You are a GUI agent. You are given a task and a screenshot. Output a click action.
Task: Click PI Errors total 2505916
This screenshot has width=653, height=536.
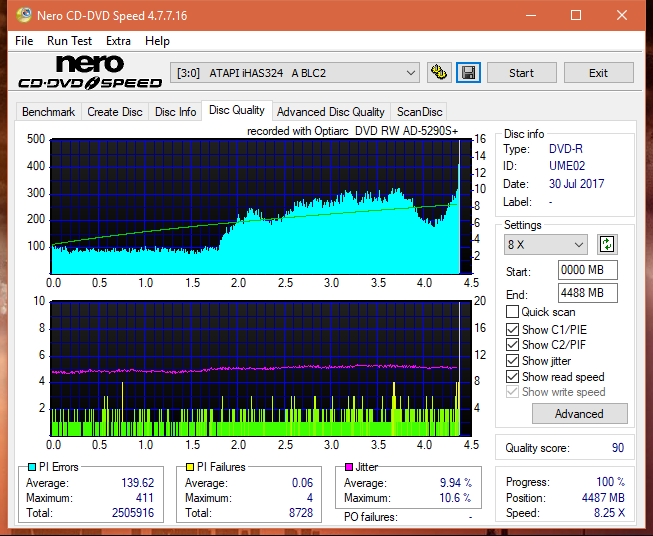[133, 513]
